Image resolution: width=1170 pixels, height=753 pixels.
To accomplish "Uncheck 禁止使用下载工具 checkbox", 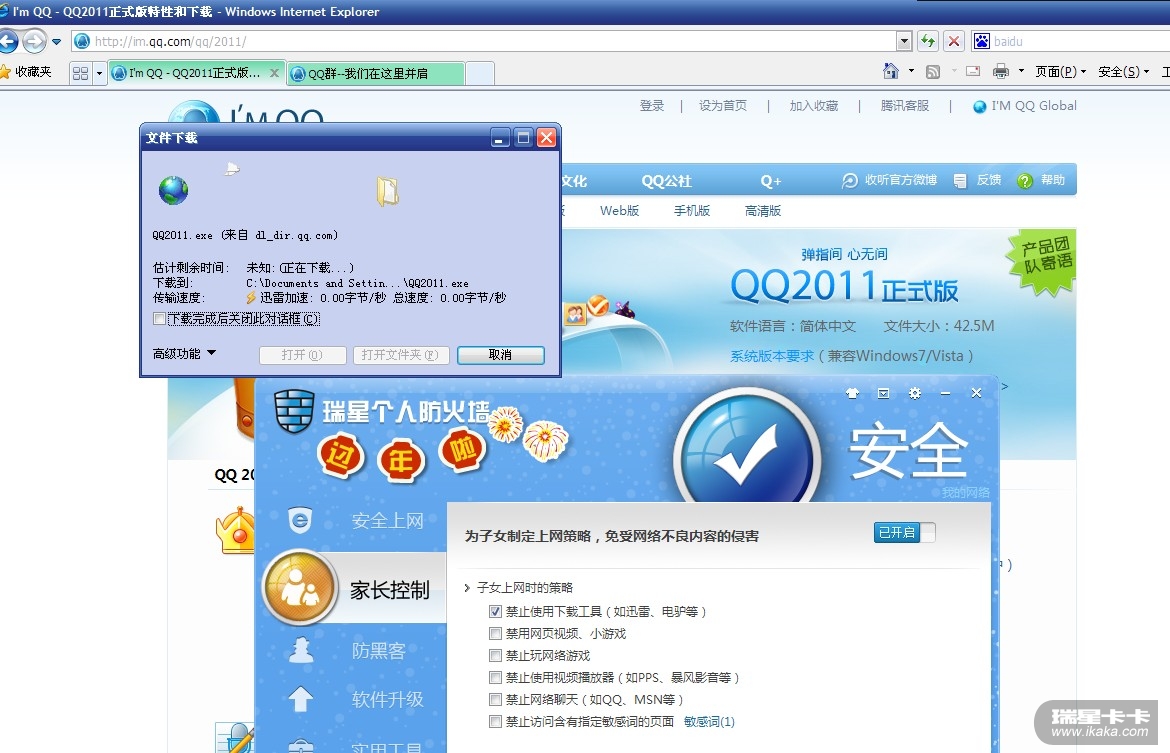I will 495,611.
